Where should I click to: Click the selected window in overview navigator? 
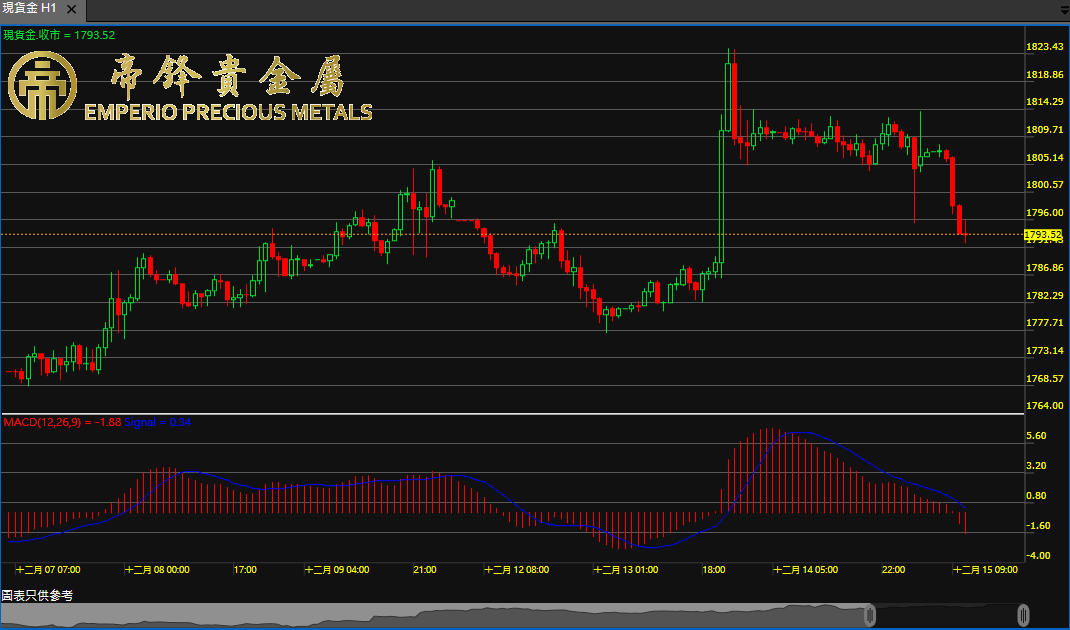[x=946, y=615]
